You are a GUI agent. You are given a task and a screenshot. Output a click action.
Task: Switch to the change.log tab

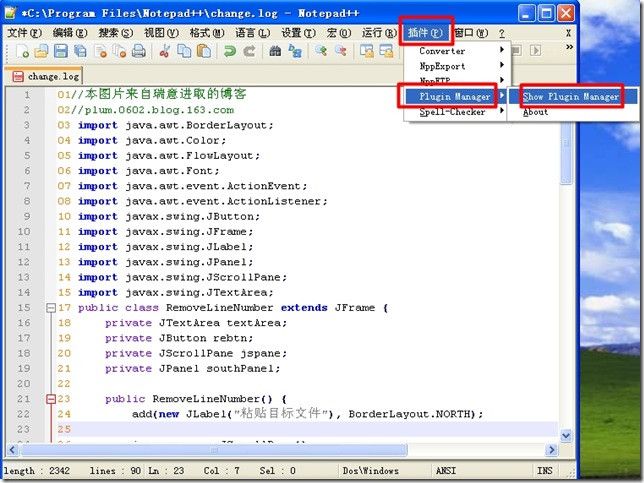point(45,76)
